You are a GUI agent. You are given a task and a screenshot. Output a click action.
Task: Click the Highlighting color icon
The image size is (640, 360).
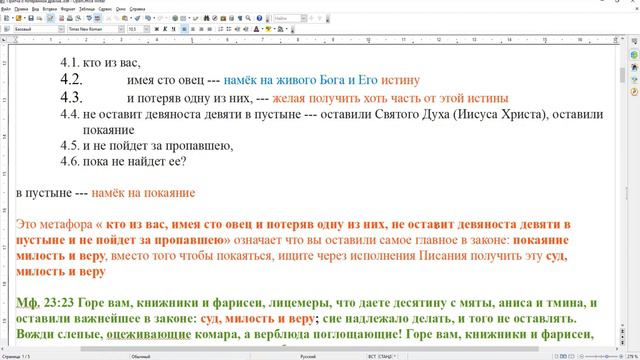268,29
